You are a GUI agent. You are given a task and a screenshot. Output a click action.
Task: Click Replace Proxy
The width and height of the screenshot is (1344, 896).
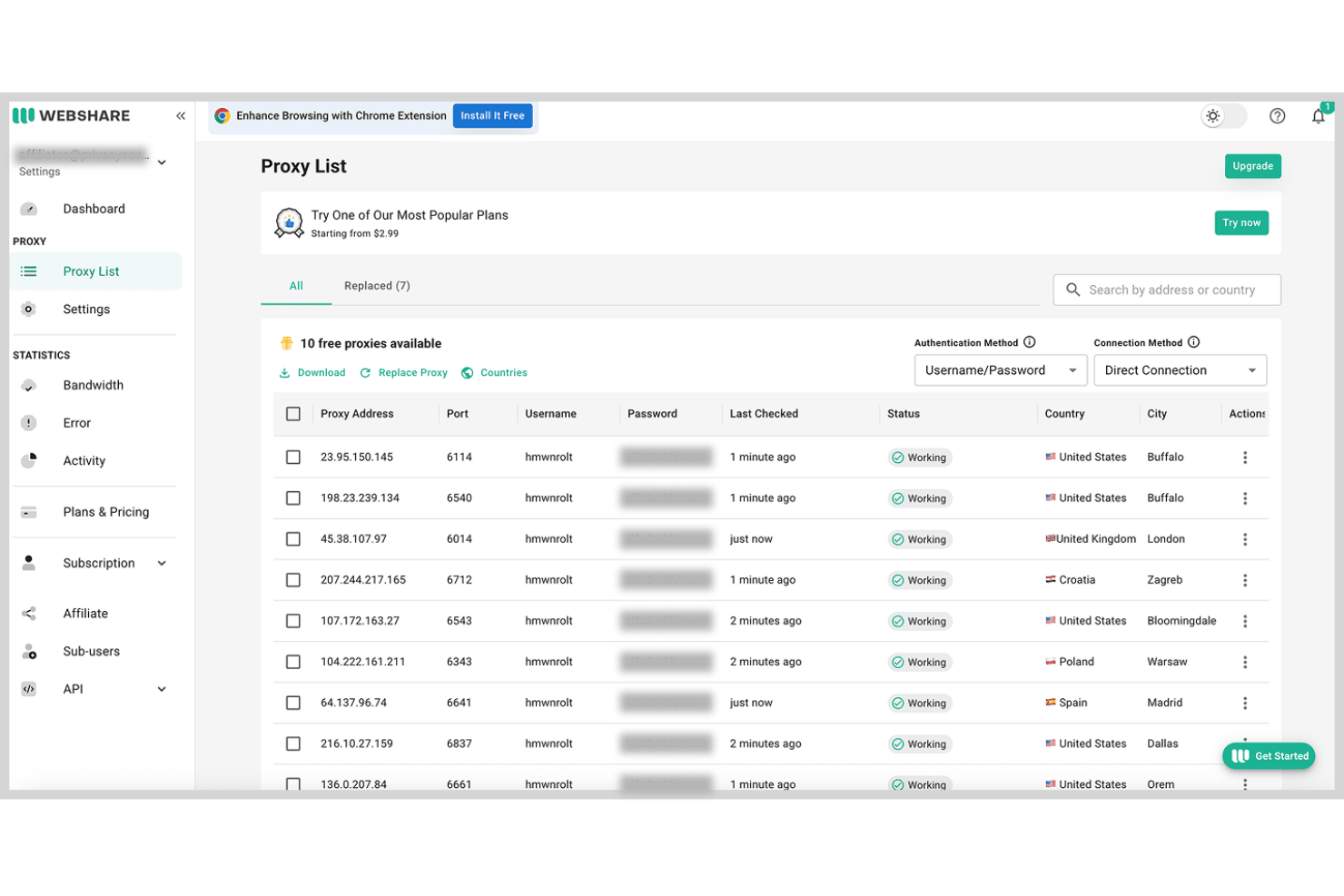point(404,373)
